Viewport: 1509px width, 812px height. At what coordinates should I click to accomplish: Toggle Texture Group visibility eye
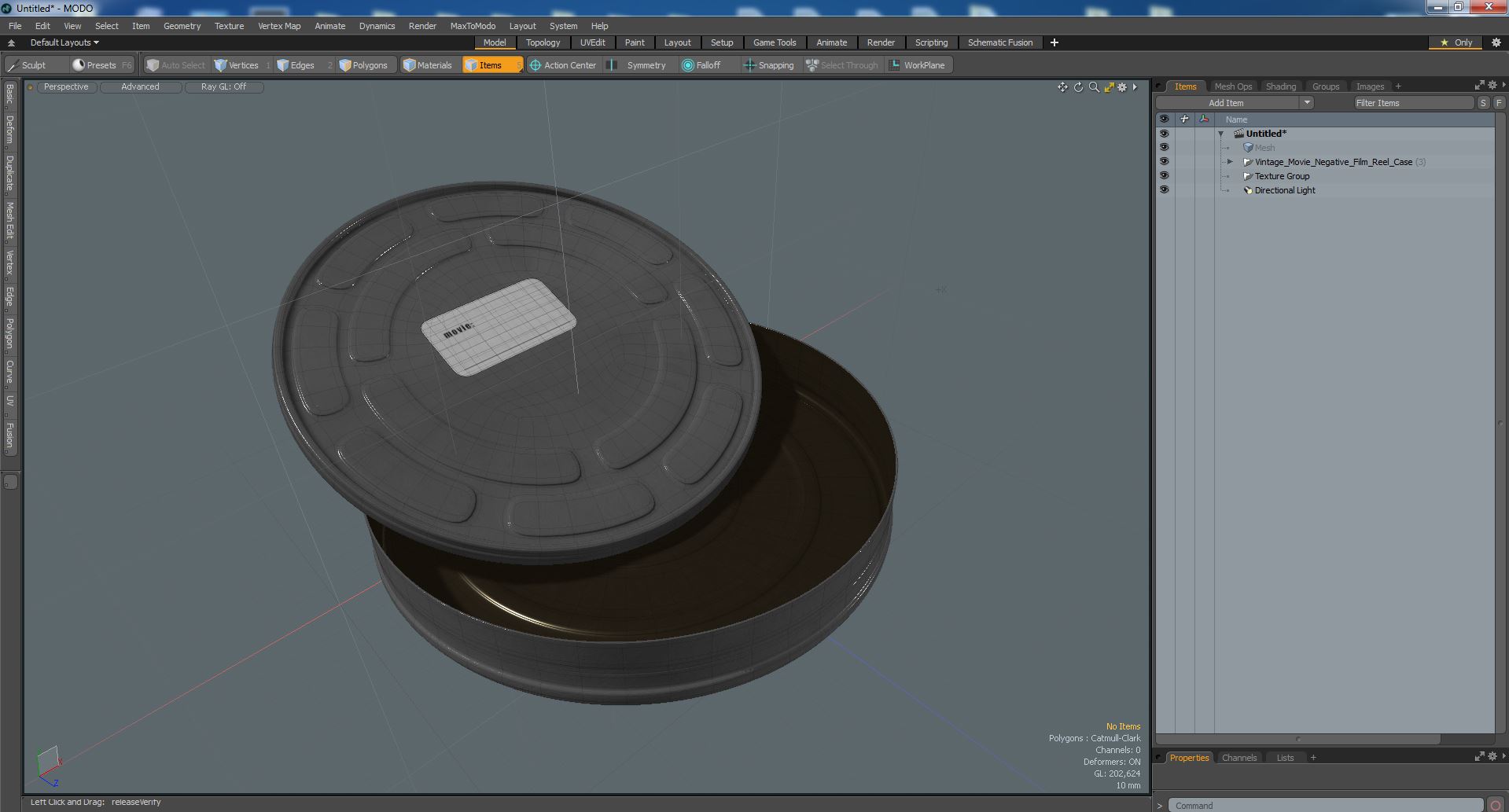tap(1164, 176)
